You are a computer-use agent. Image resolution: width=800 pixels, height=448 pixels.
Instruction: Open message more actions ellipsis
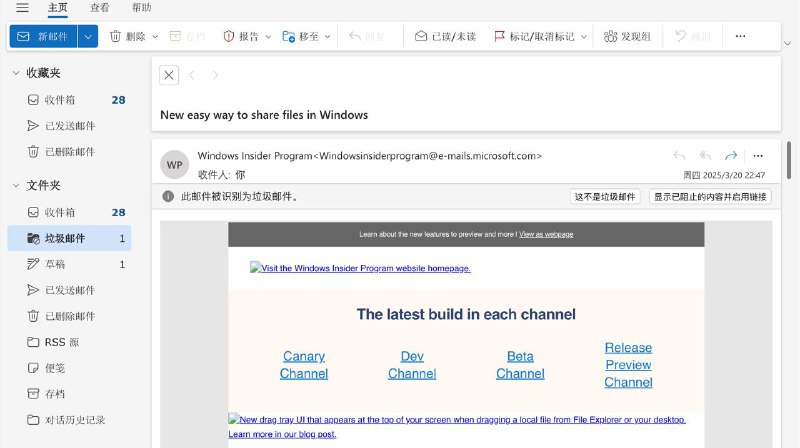758,155
